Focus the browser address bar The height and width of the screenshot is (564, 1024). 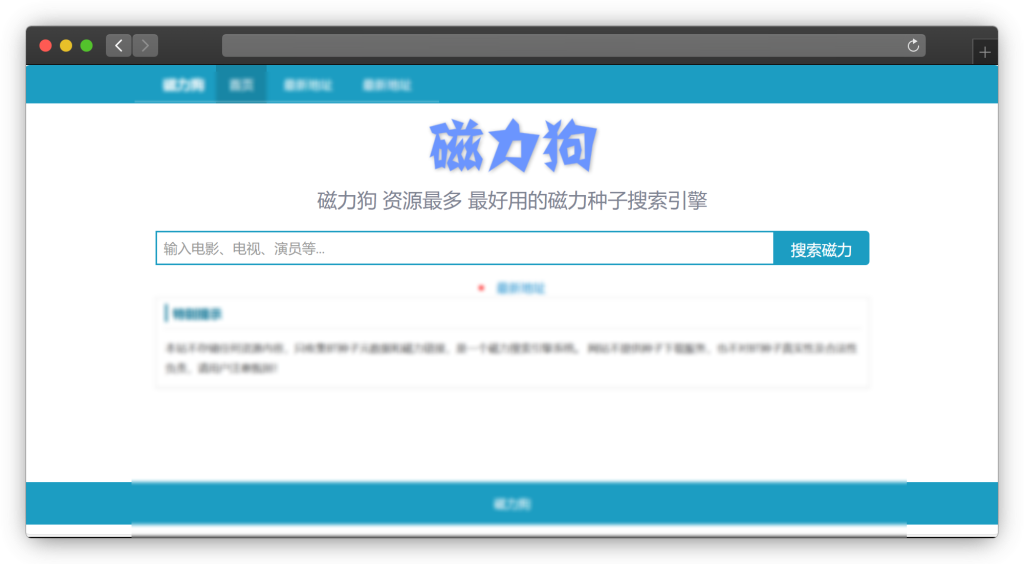coord(573,46)
